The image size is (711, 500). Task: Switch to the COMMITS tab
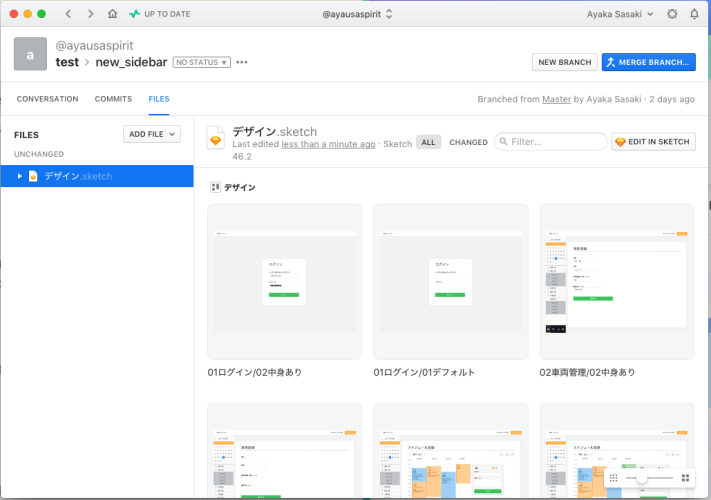(x=113, y=99)
